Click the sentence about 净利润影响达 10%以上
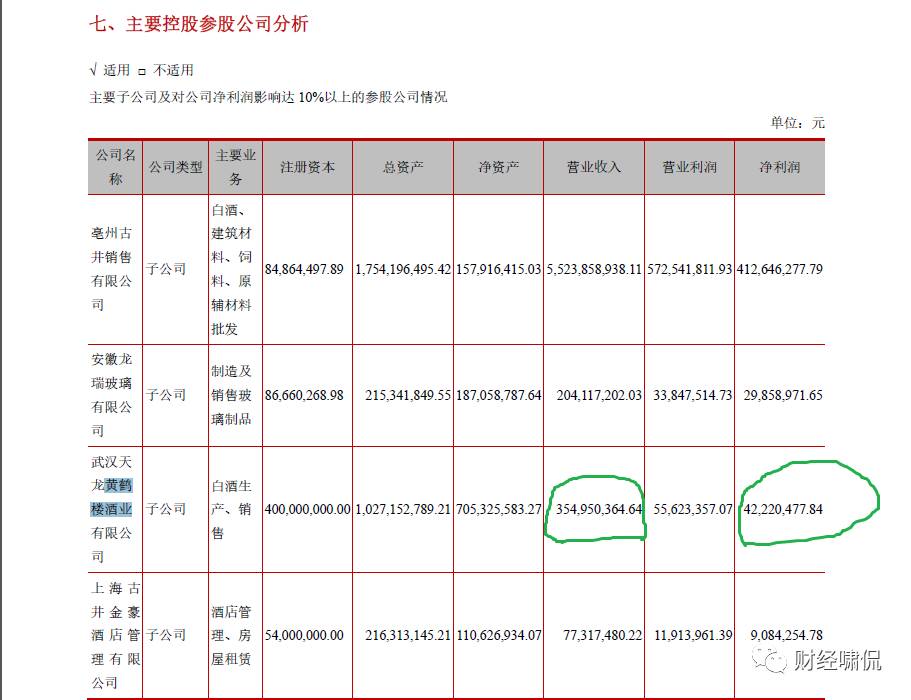The height and width of the screenshot is (700, 911). [268, 97]
